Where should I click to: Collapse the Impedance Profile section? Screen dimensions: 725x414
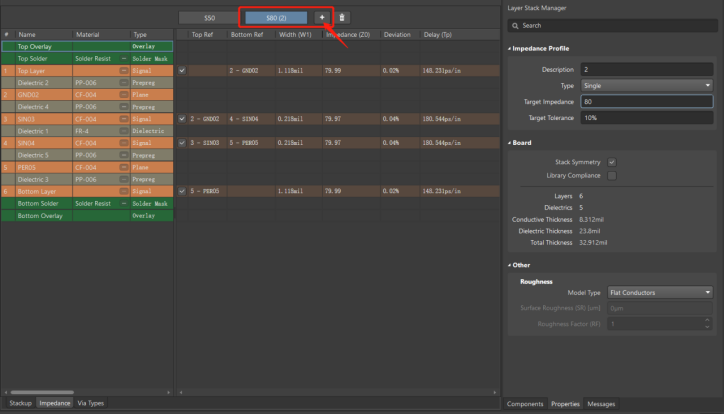pyautogui.click(x=507, y=48)
